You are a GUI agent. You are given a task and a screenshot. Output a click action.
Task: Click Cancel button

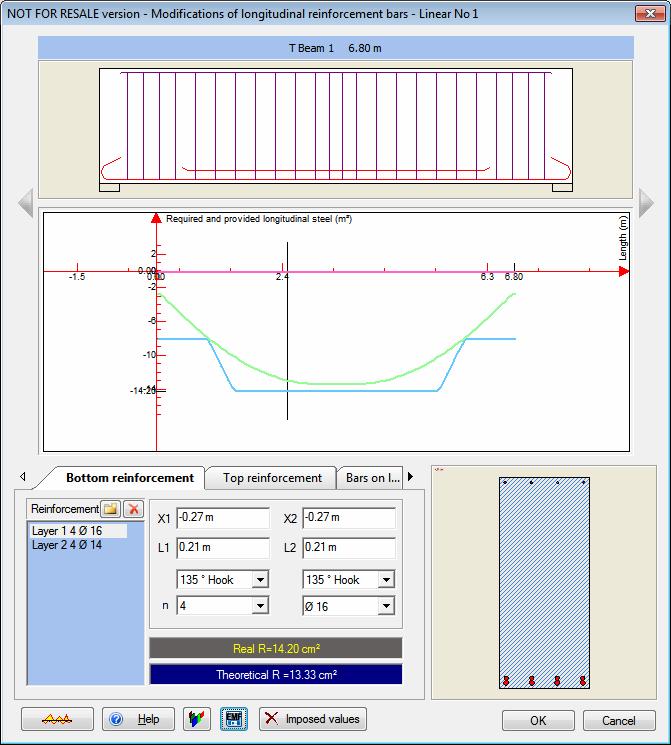[619, 721]
